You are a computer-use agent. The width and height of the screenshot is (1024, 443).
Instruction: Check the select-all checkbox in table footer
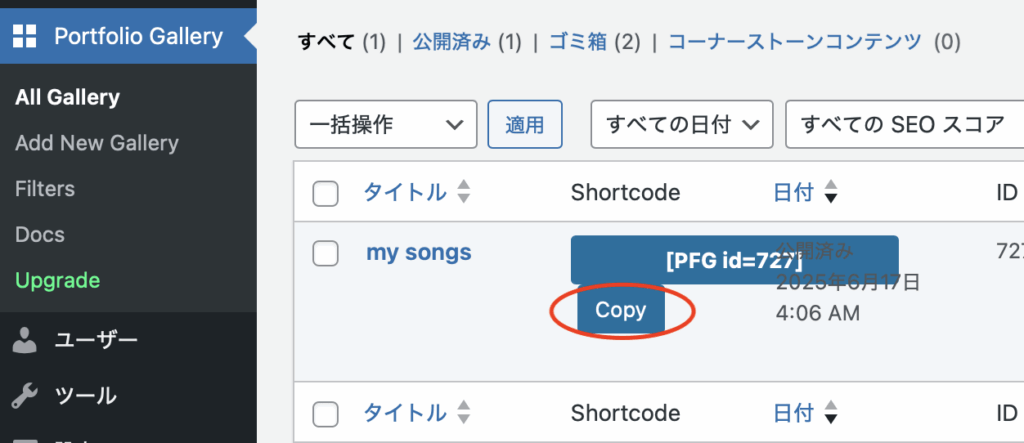[x=325, y=414]
